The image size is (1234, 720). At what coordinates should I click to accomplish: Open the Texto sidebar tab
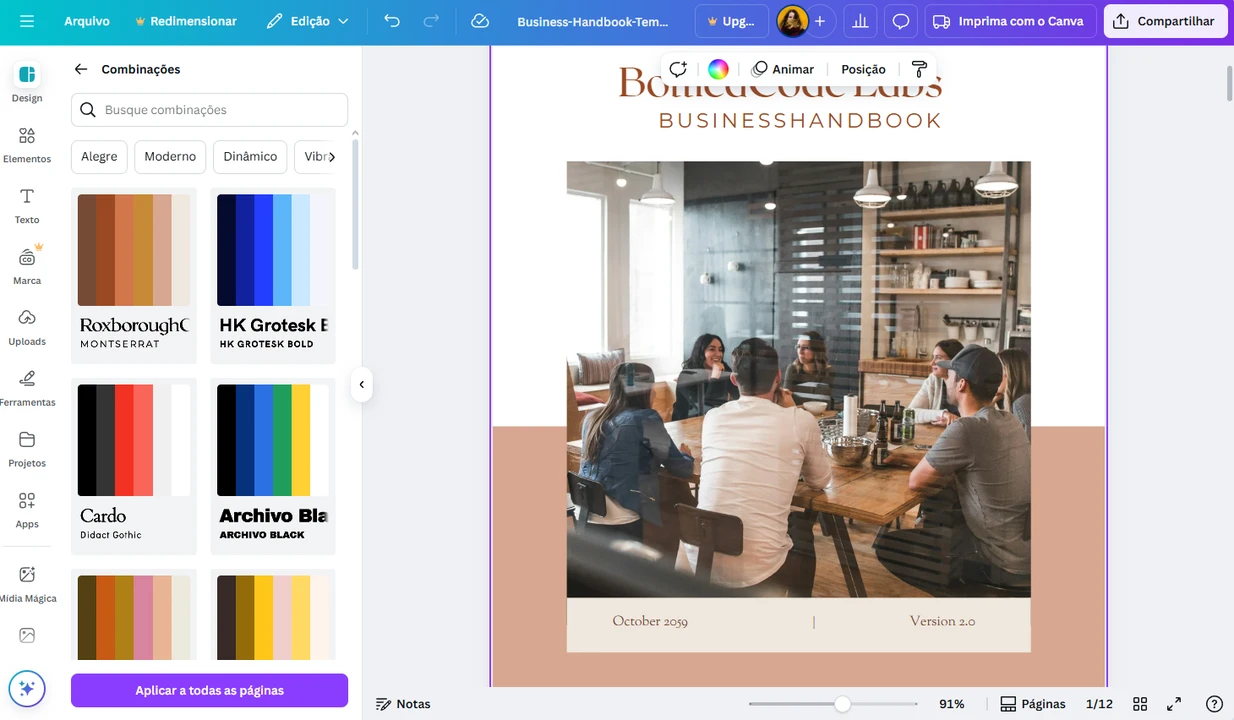[27, 206]
